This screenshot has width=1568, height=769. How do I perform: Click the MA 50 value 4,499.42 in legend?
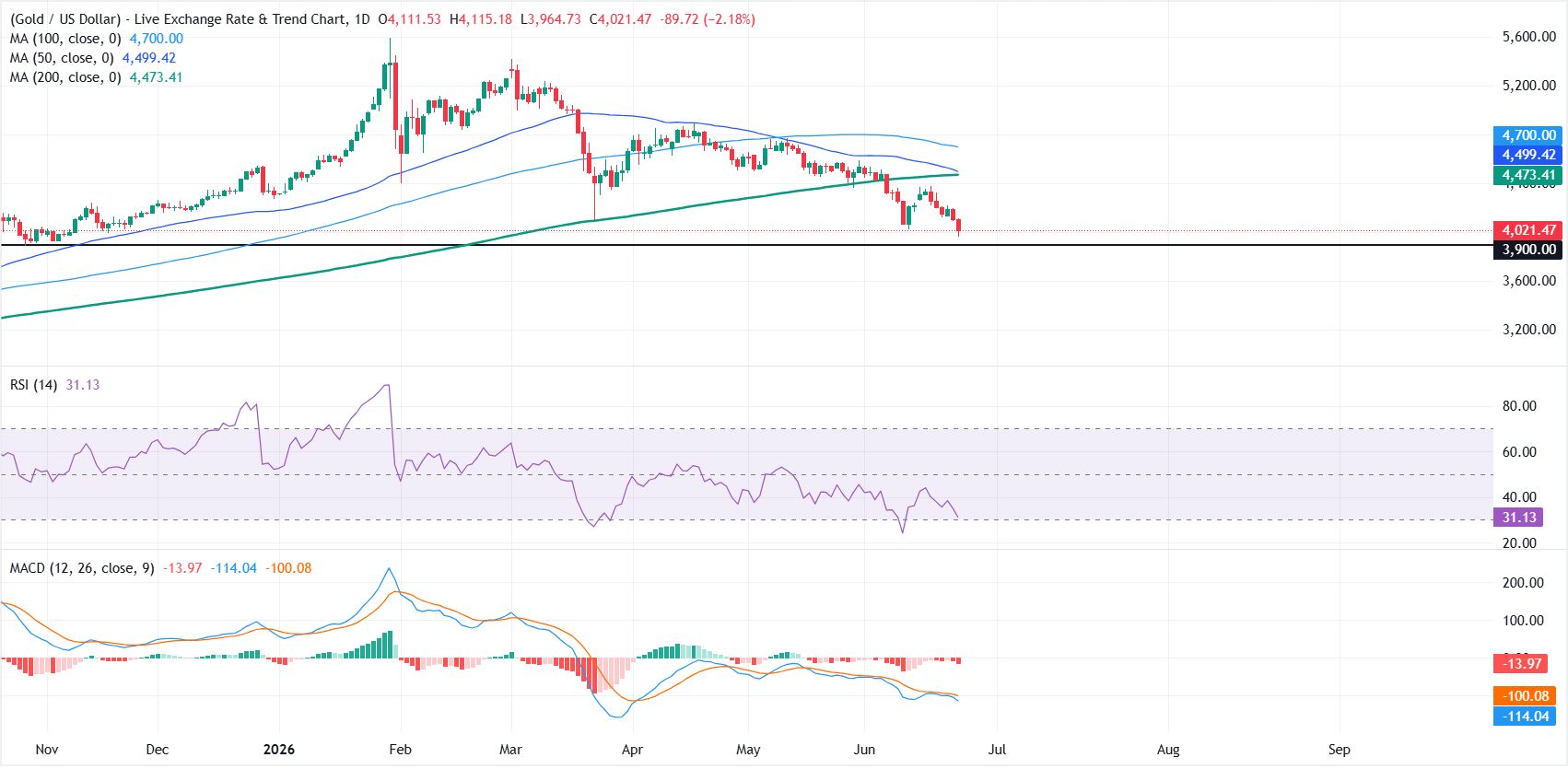tap(149, 58)
